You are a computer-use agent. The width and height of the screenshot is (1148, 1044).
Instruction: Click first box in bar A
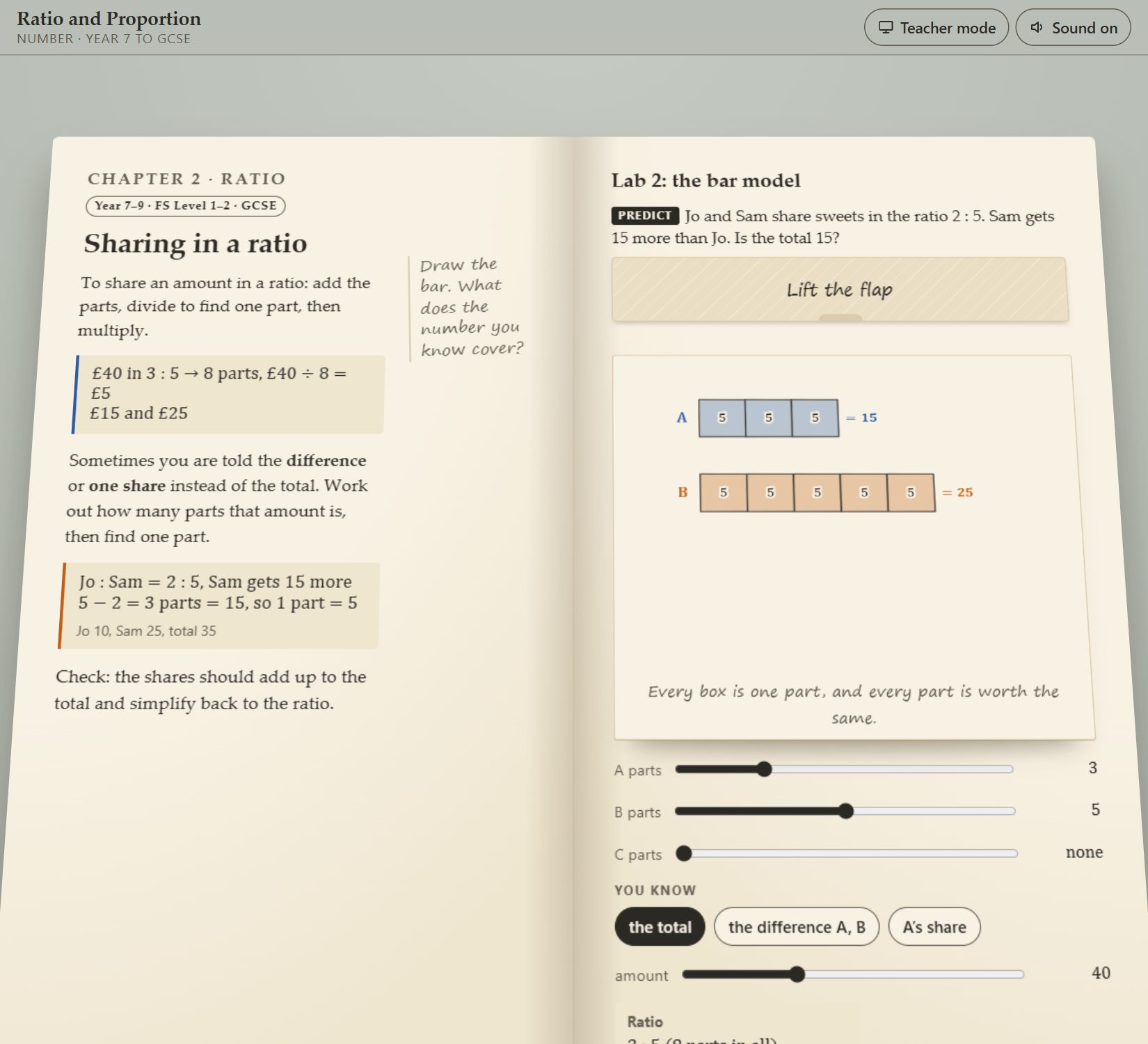click(x=722, y=418)
